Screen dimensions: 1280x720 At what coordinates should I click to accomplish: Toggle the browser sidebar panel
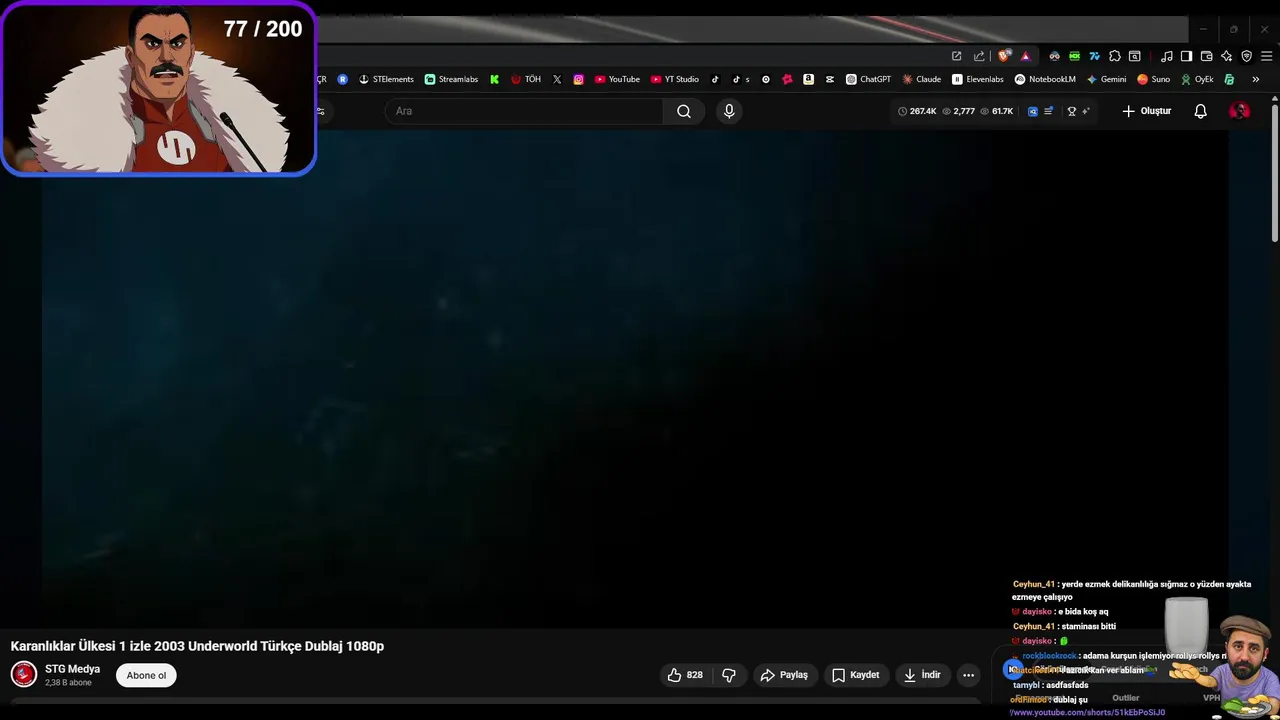click(x=1186, y=56)
